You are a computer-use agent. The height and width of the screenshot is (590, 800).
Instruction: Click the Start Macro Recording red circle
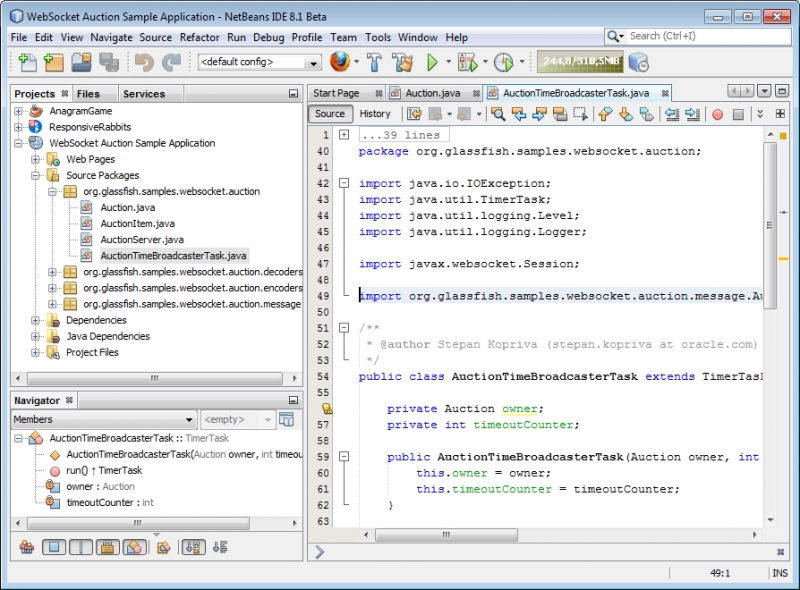[717, 114]
